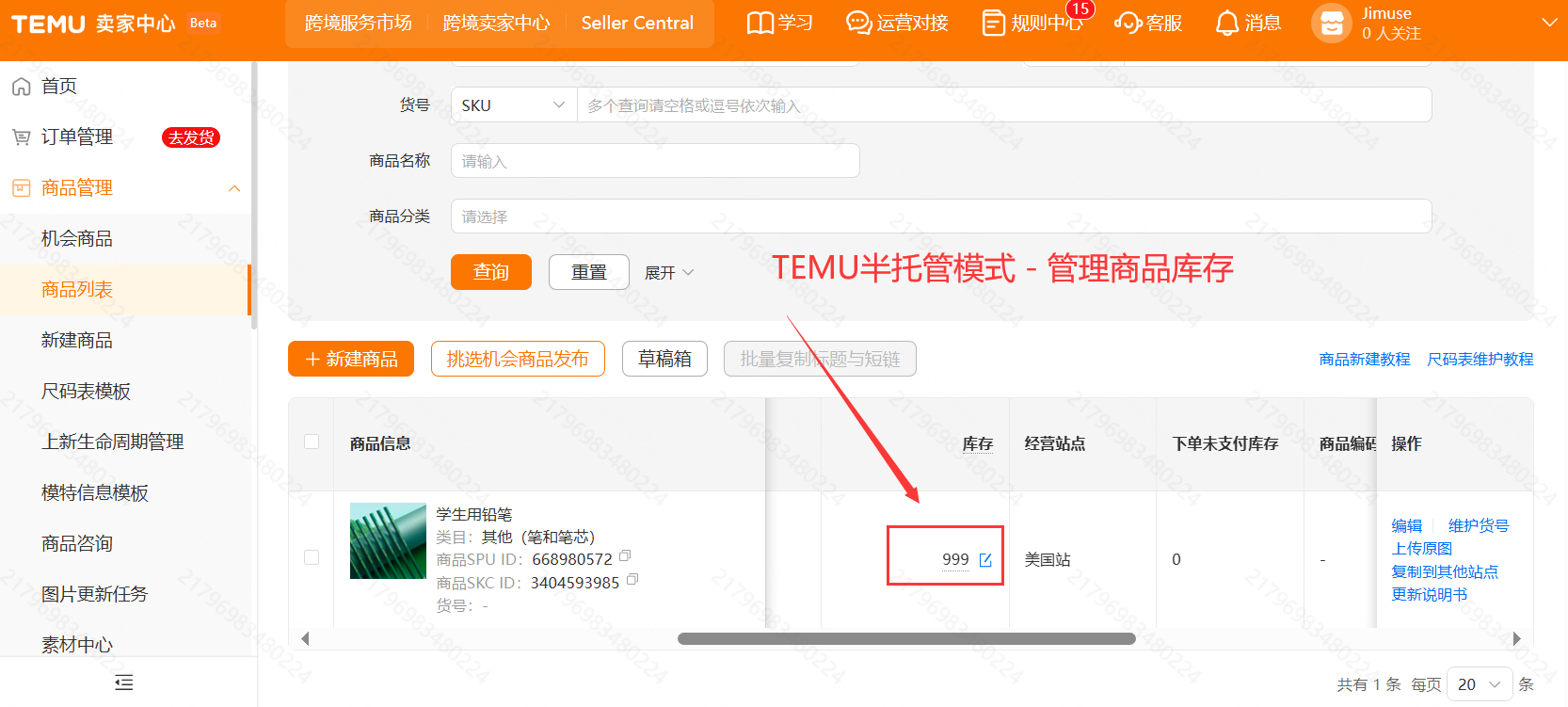1568x707 pixels.
Task: Open the 草稿箱 button
Action: [x=664, y=359]
